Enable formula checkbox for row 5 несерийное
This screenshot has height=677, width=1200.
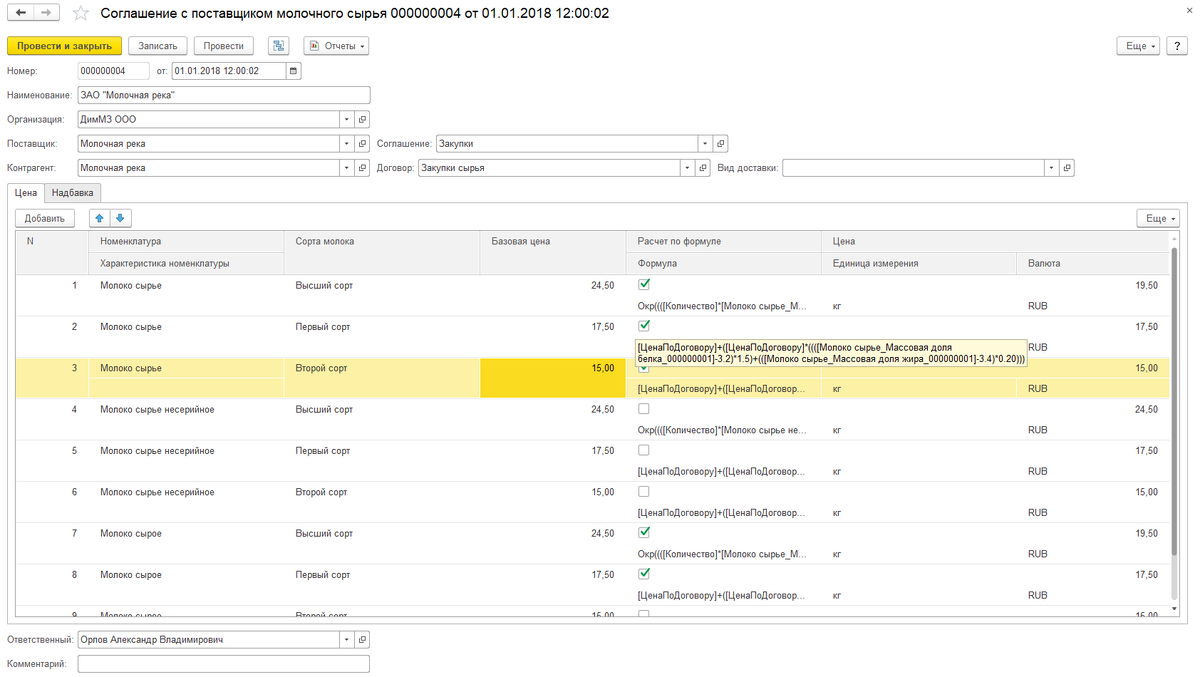tap(644, 450)
